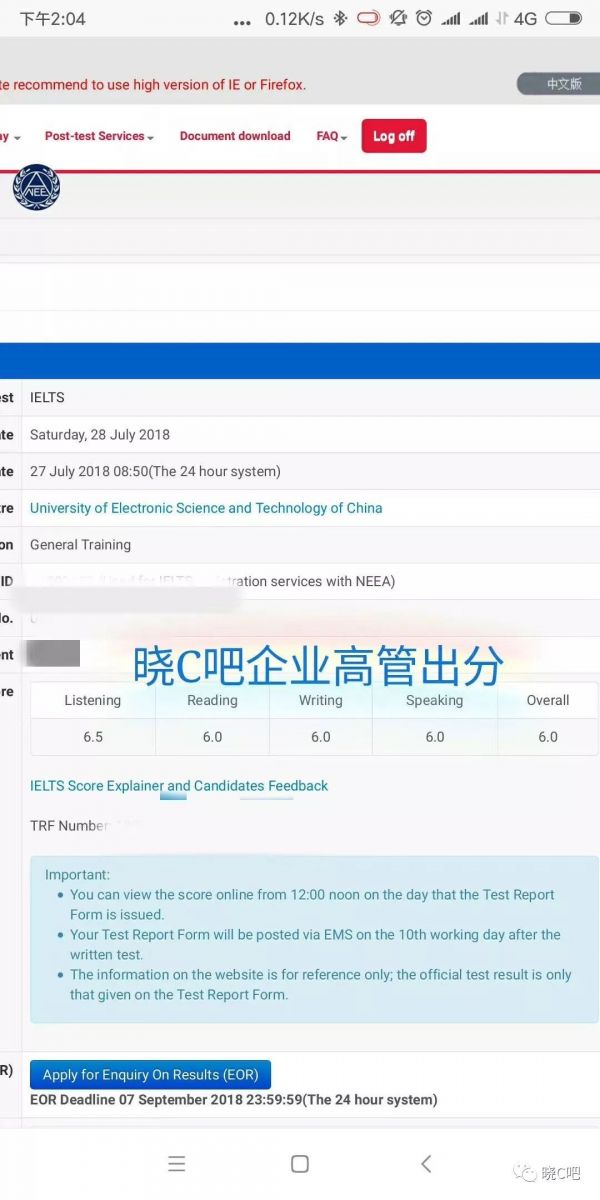
Task: Click the 6.5 Listening score value
Action: [x=93, y=737]
